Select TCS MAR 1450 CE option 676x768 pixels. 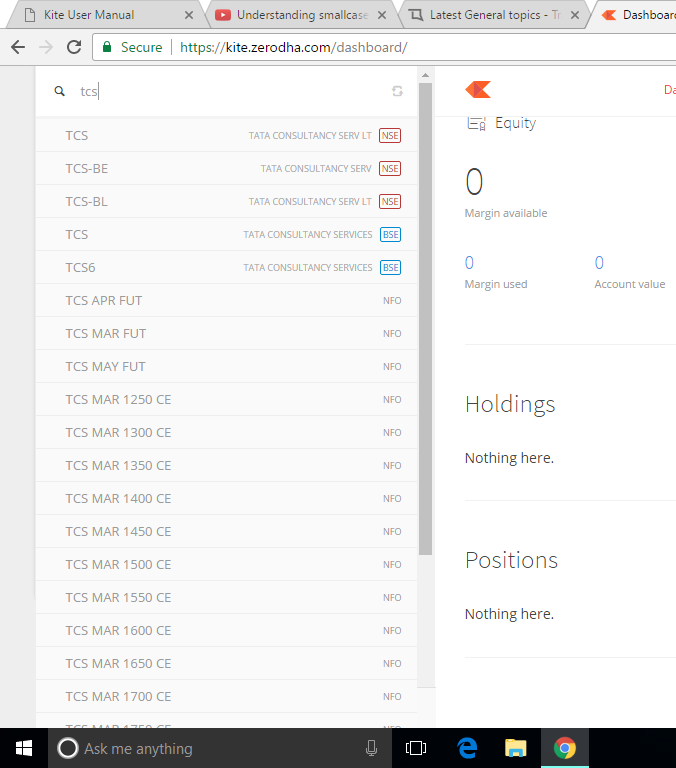[x=226, y=531]
